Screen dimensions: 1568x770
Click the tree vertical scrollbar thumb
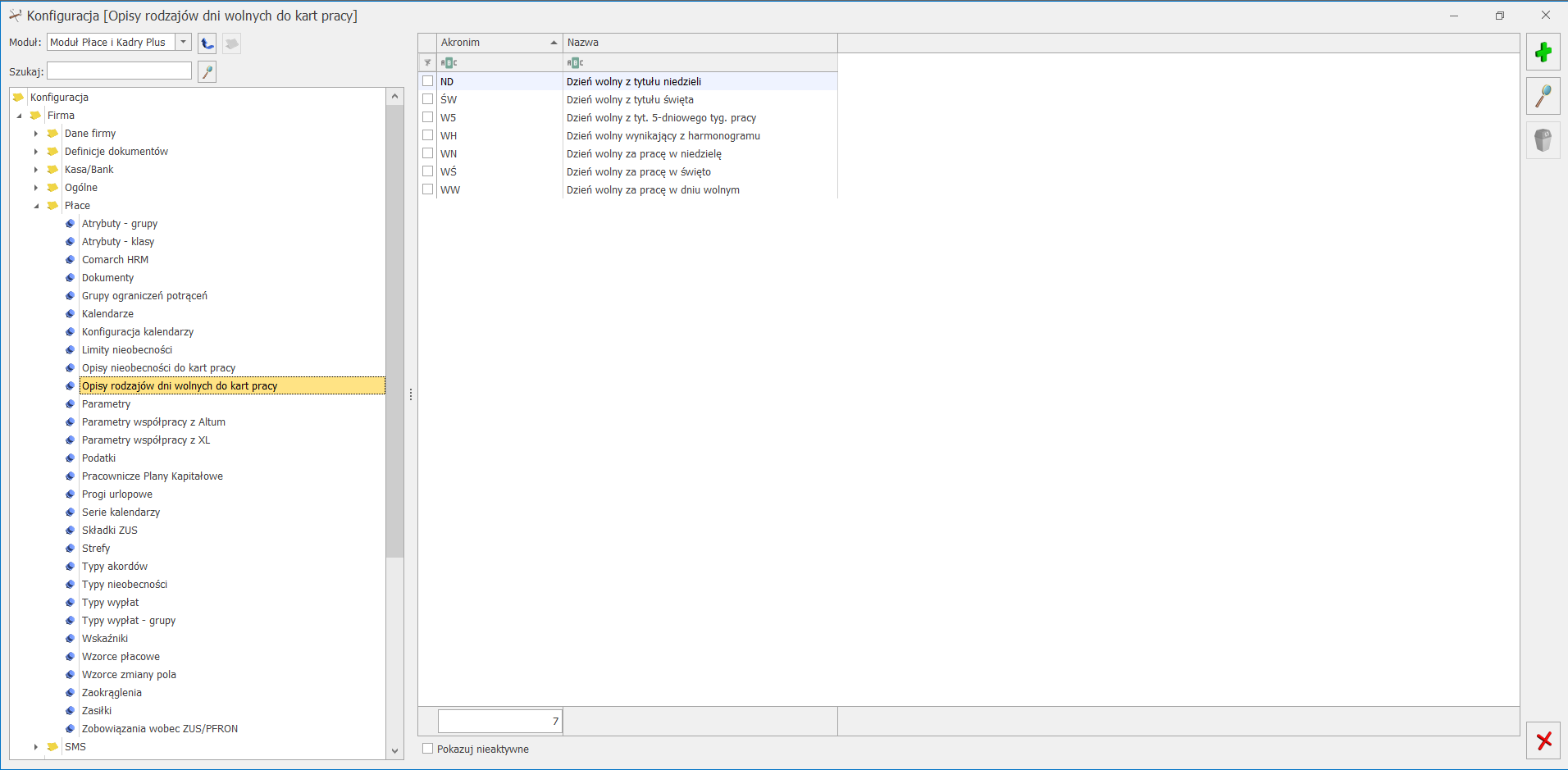(x=394, y=328)
